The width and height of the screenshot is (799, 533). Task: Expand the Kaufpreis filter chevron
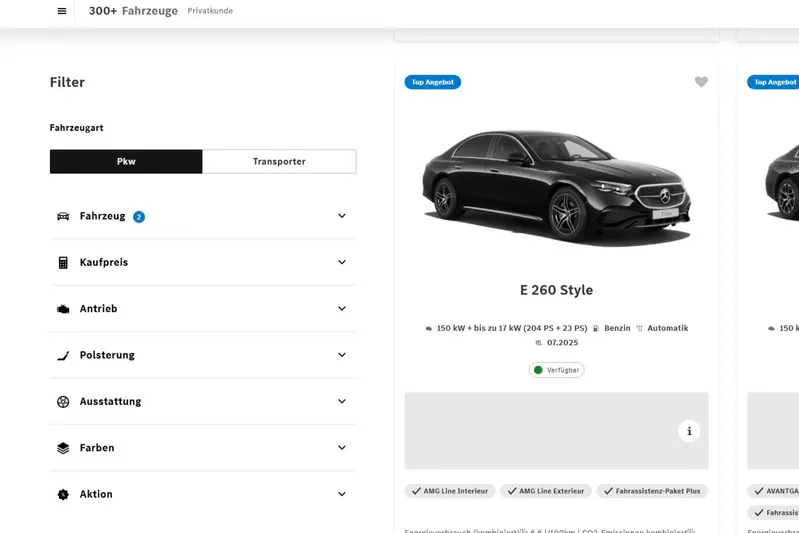coord(341,263)
